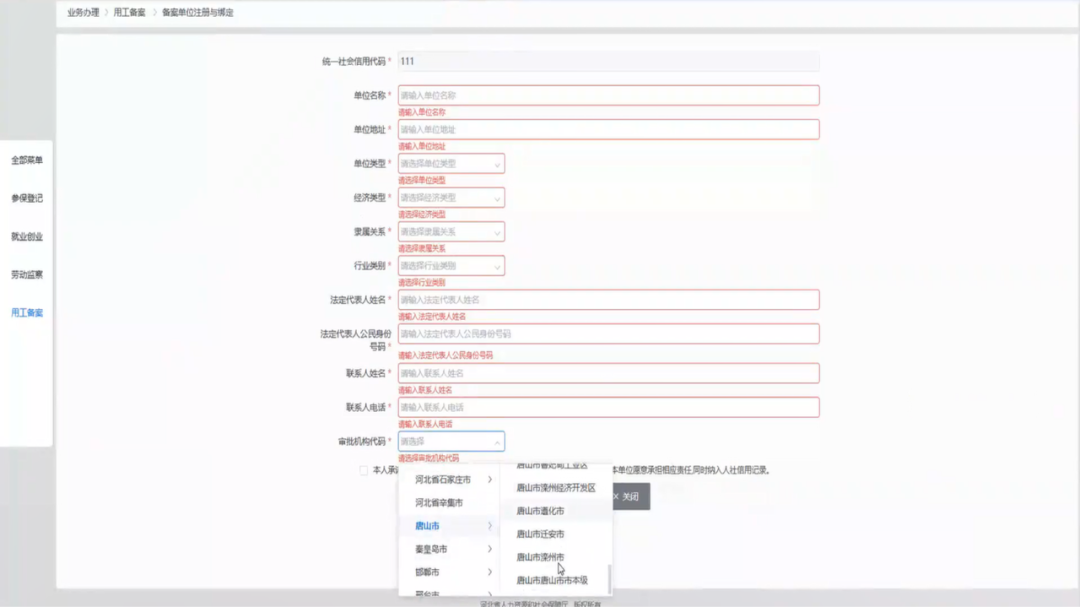Click the arrow next to 唐山市
This screenshot has width=1080, height=607.
(x=490, y=526)
